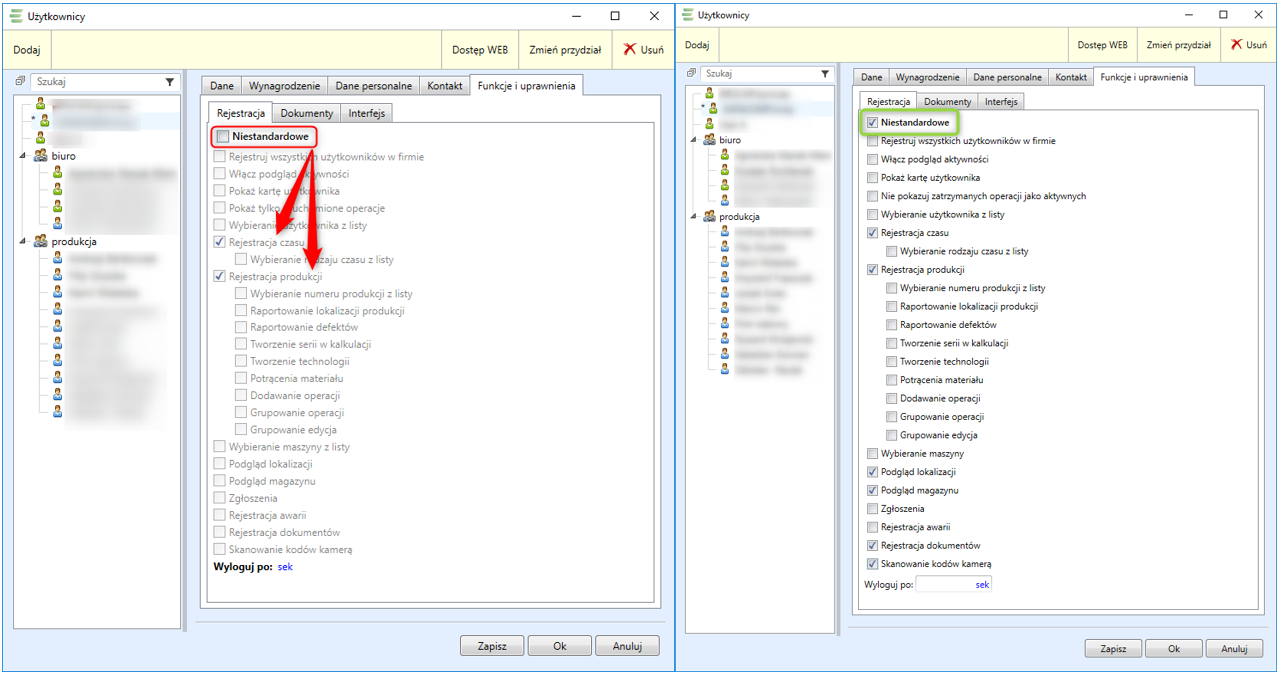
Task: Click the Wyloguj po input field in right window
Action: pyautogui.click(x=944, y=584)
